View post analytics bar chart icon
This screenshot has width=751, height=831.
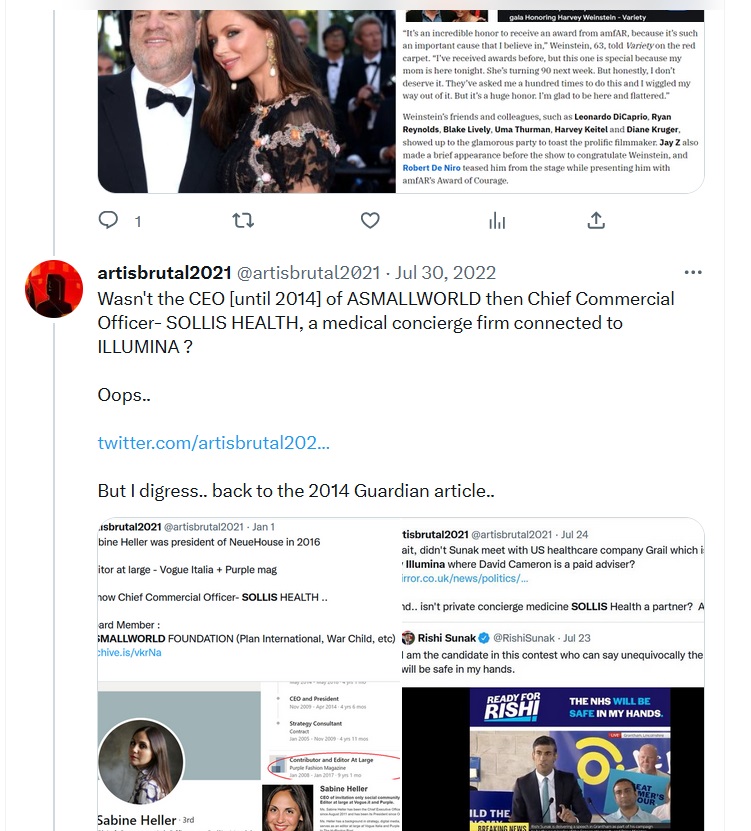497,220
